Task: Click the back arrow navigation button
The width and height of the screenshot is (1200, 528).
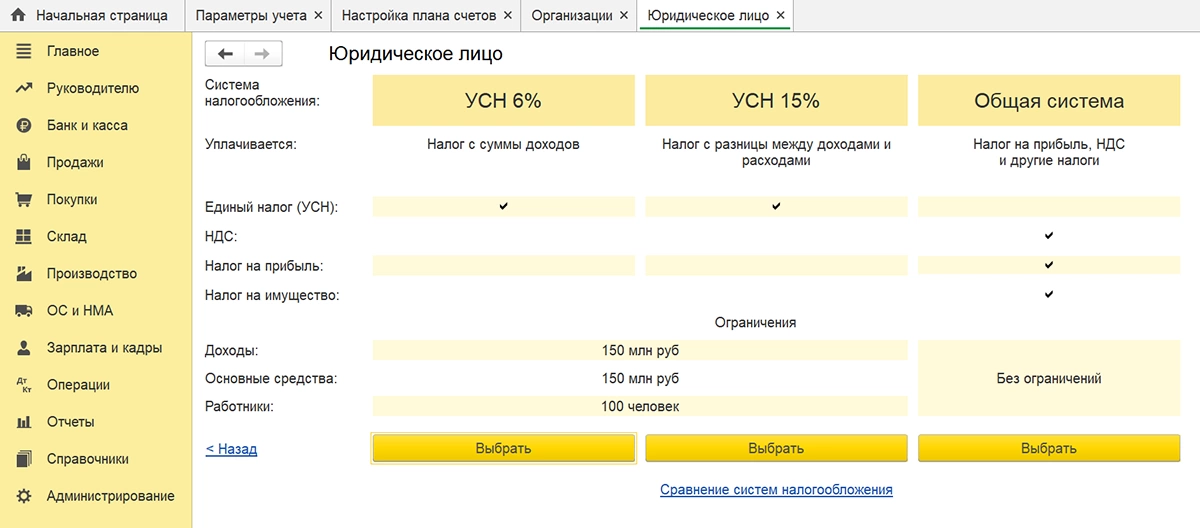Action: coord(225,54)
